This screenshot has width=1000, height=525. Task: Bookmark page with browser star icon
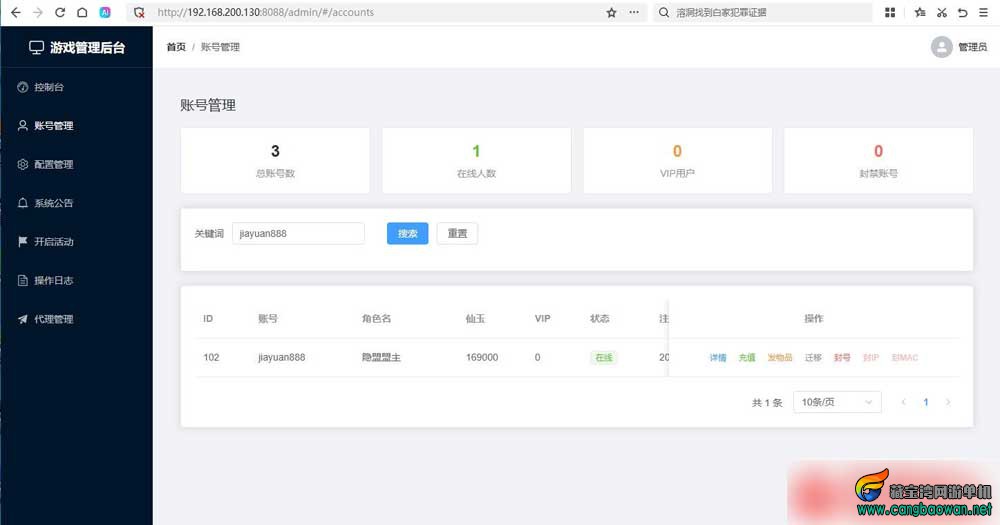pos(611,12)
